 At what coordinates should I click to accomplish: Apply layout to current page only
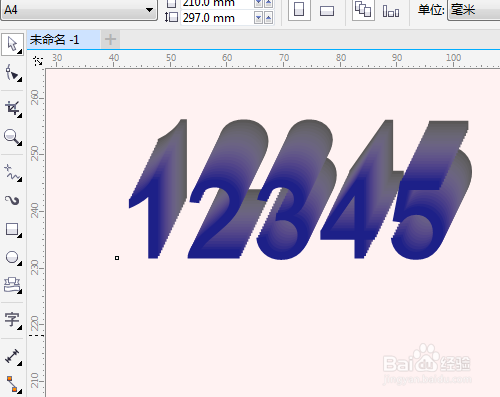point(391,11)
